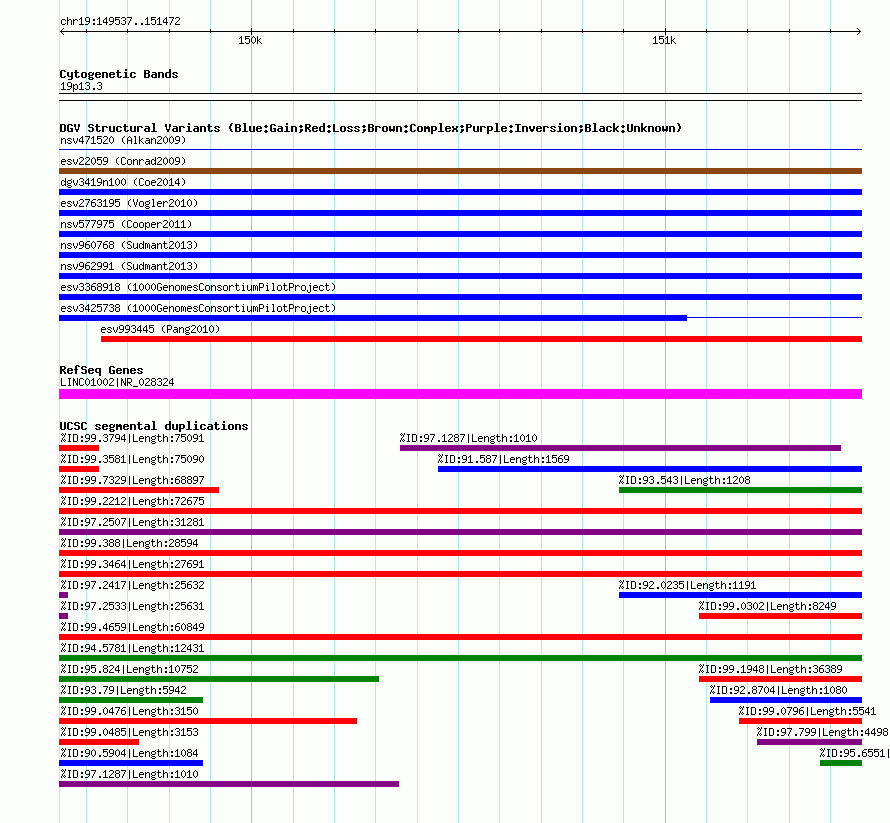
Task: Click the 19p13.3 band label
Action: (81, 86)
